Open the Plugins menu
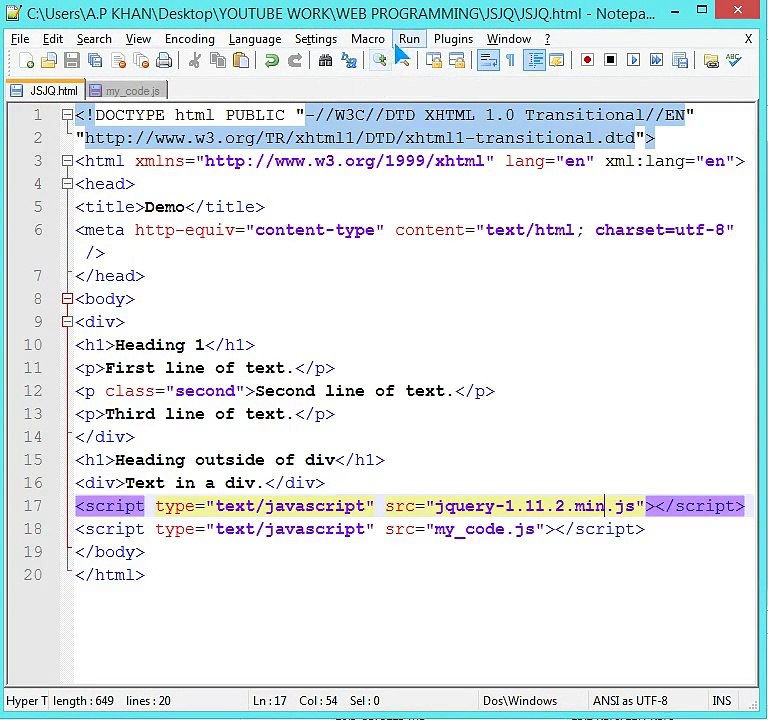768x720 pixels. tap(453, 39)
